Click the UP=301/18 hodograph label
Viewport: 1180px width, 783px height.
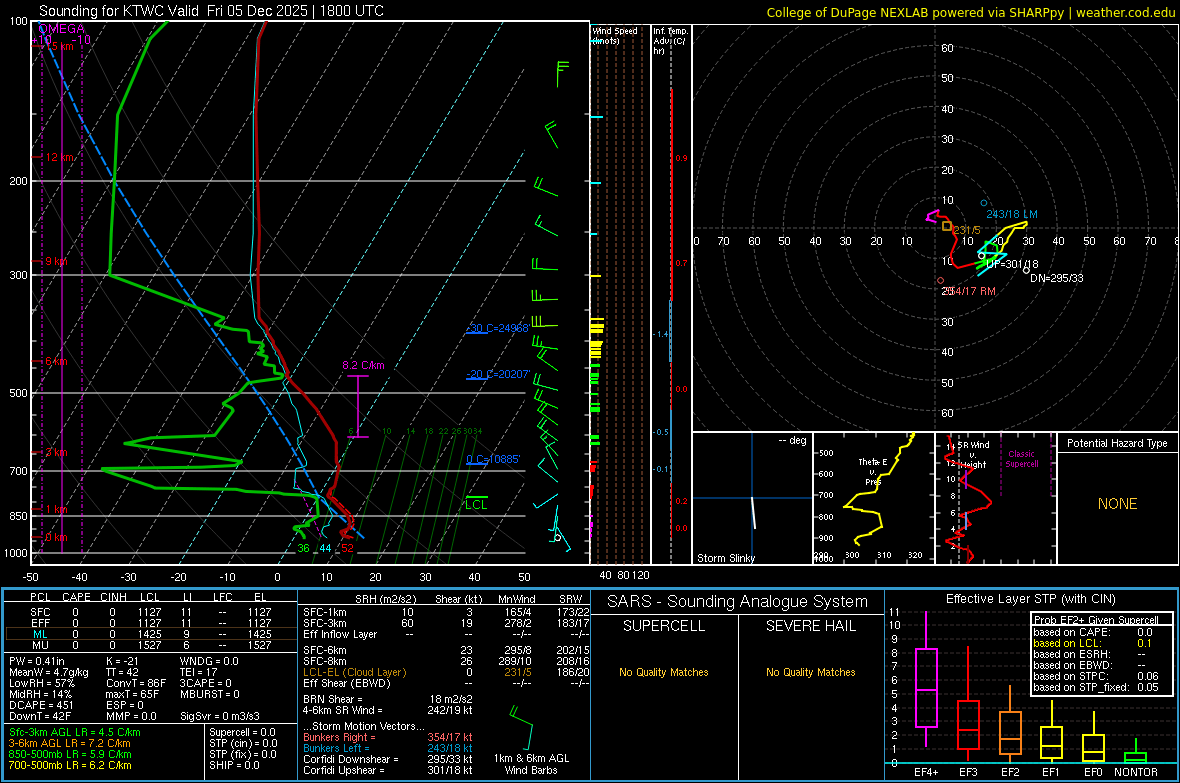pyautogui.click(x=1012, y=264)
